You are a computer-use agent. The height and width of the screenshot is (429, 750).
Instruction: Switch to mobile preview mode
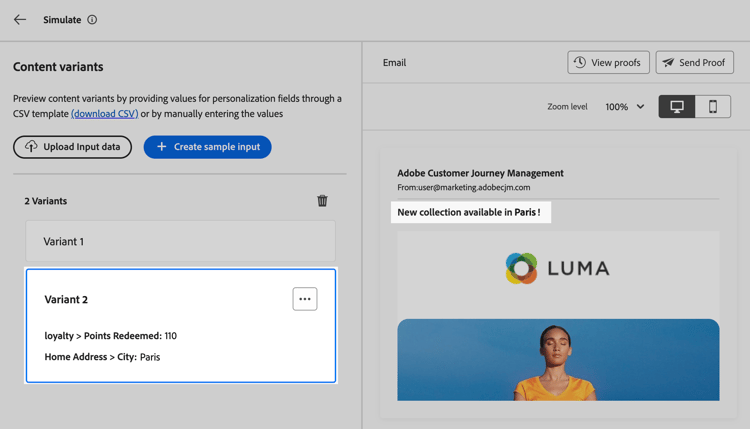tap(713, 107)
